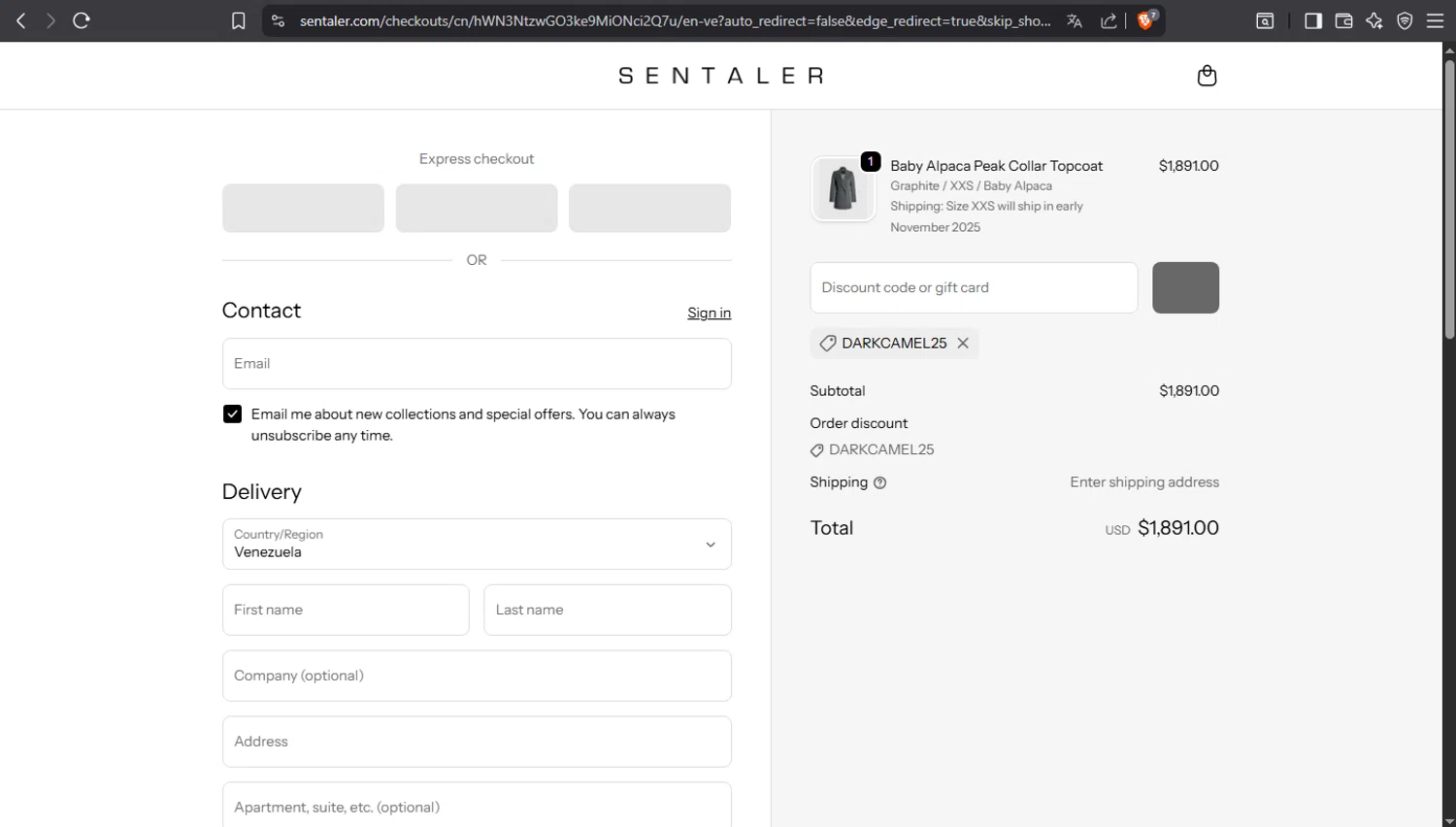Click the Baby Alpaca Peak Collar Topcoat title

pyautogui.click(x=996, y=166)
